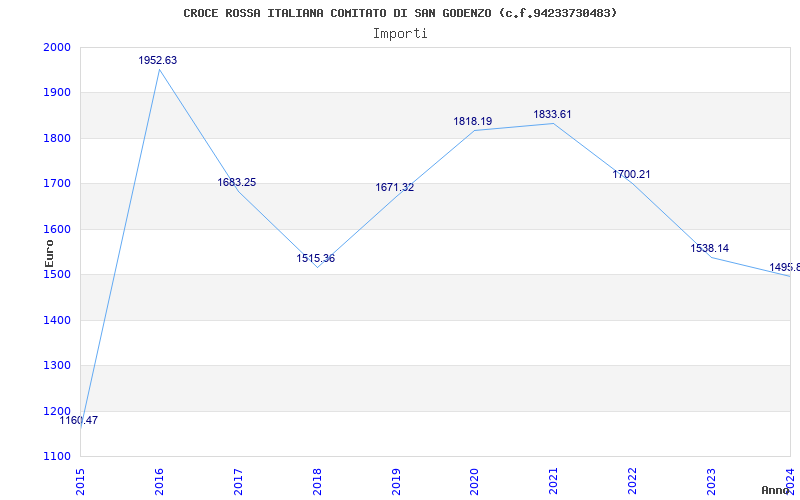Select the 1952.63 data label
The width and height of the screenshot is (800, 500).
(x=158, y=60)
